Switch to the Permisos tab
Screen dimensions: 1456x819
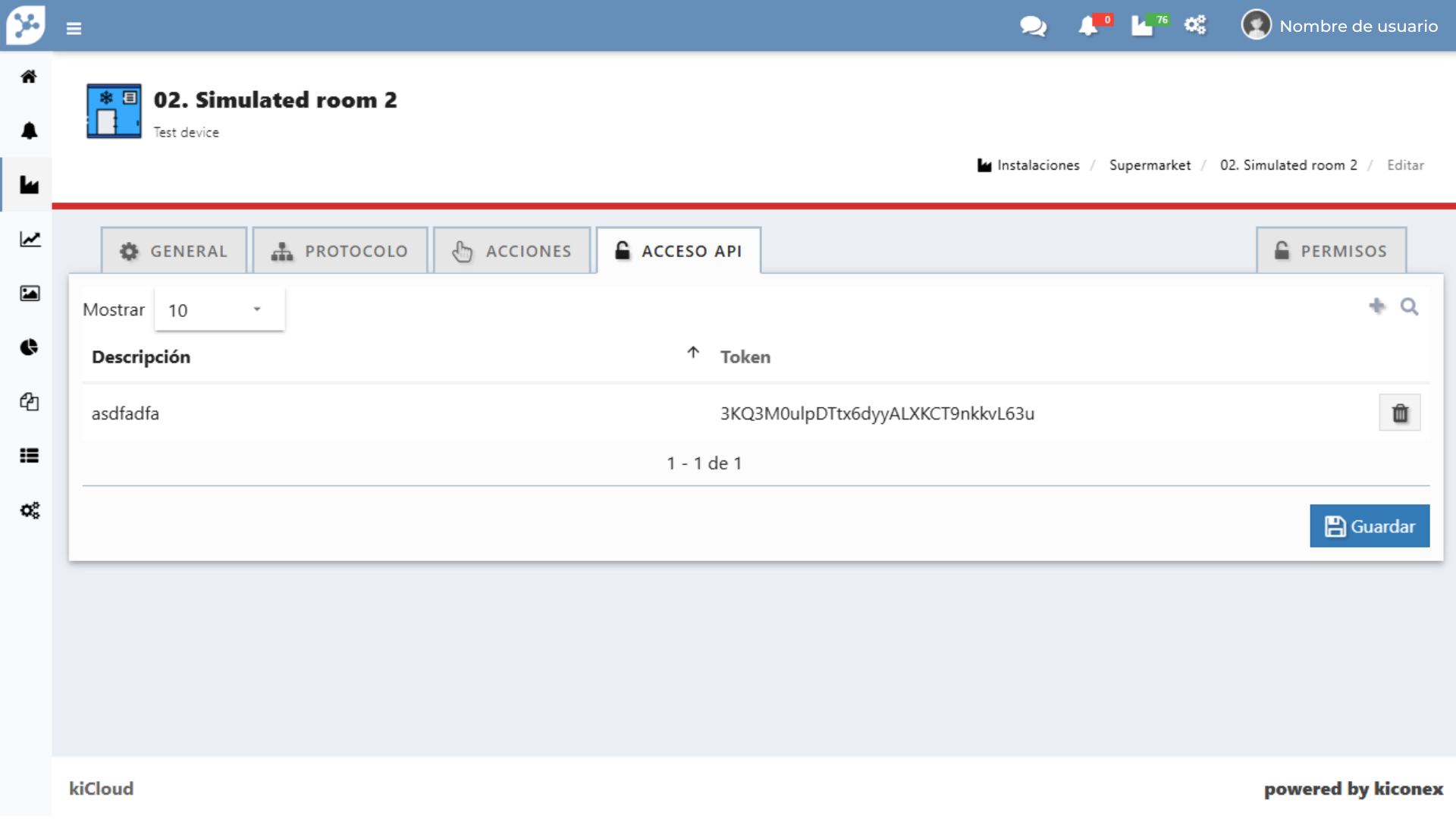tap(1331, 251)
